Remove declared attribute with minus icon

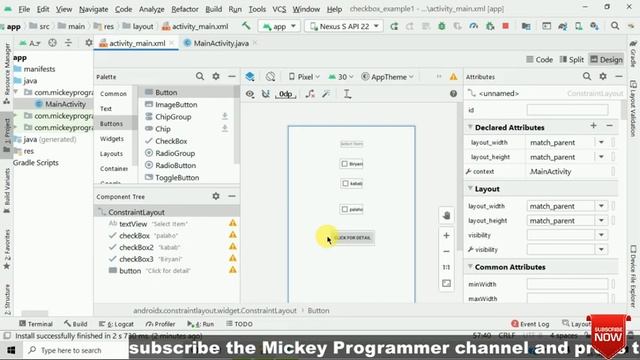pos(609,126)
